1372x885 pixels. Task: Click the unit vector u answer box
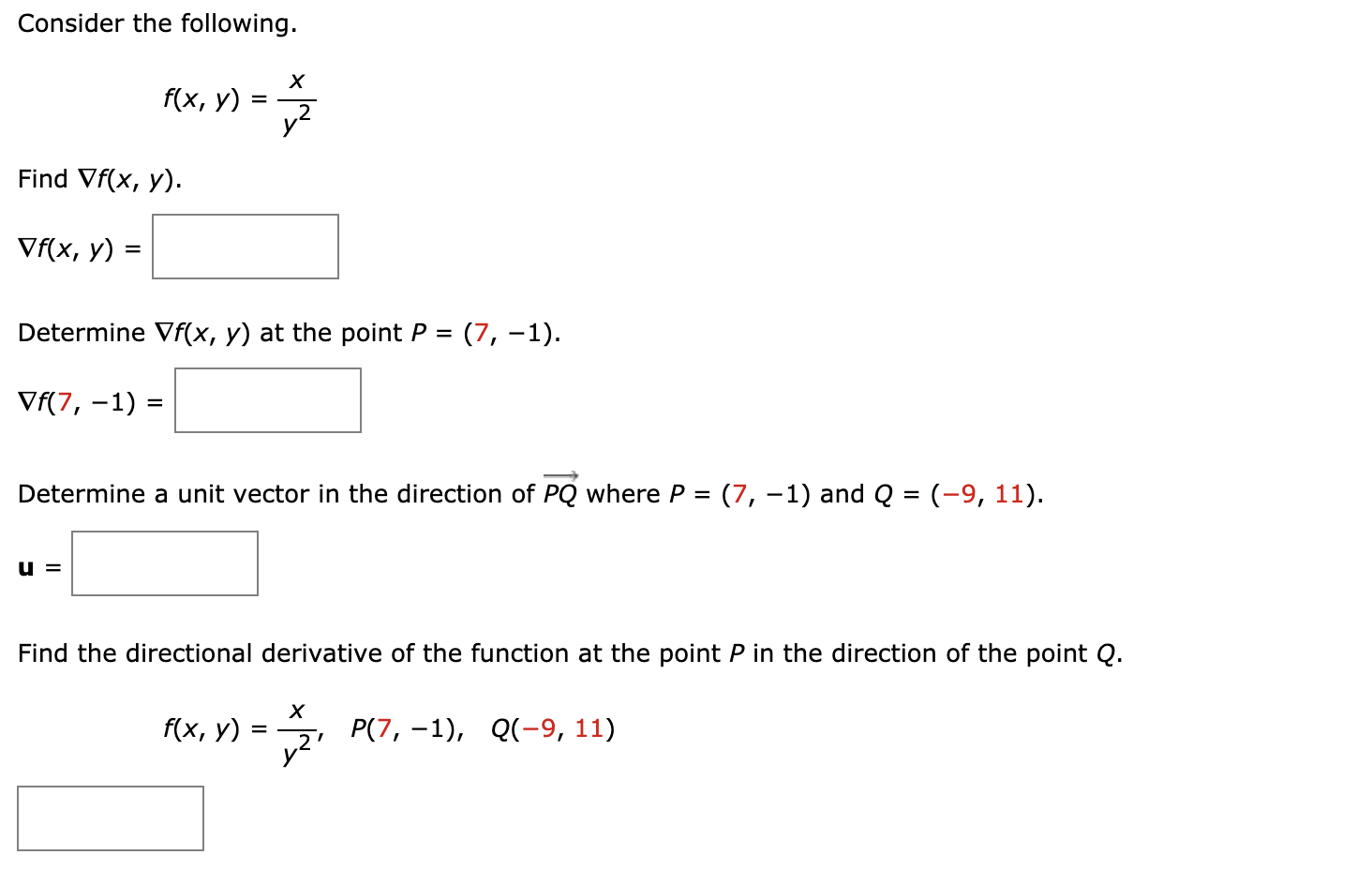(164, 563)
